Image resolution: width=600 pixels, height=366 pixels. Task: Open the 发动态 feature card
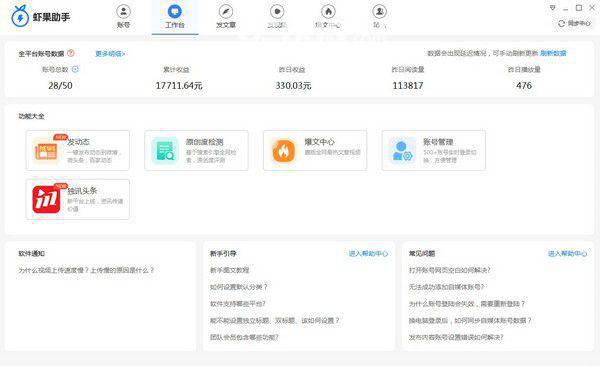[x=78, y=150]
